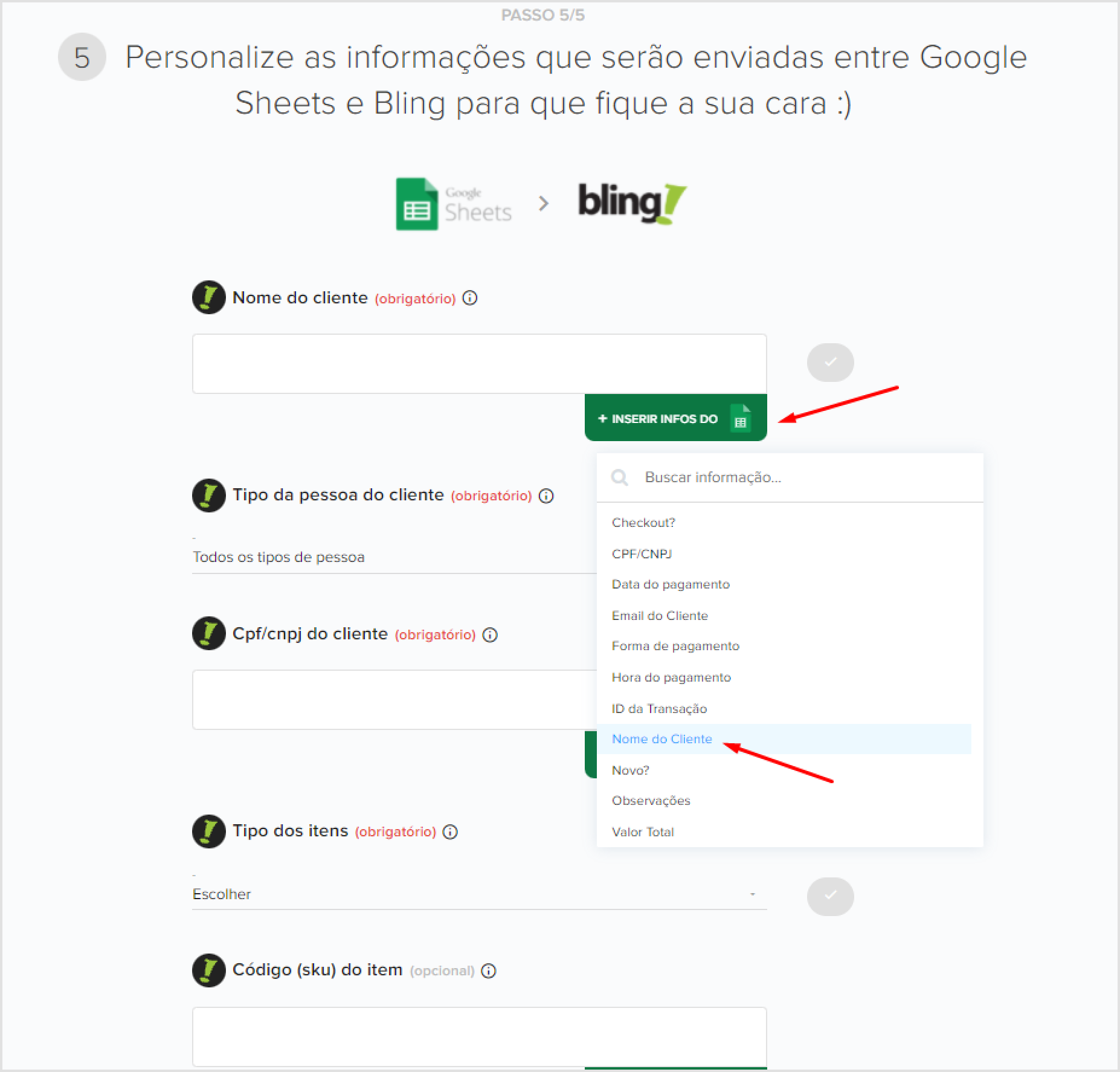Click Bling icon next to Tipo dos itens
The image size is (1120, 1072).
(209, 831)
